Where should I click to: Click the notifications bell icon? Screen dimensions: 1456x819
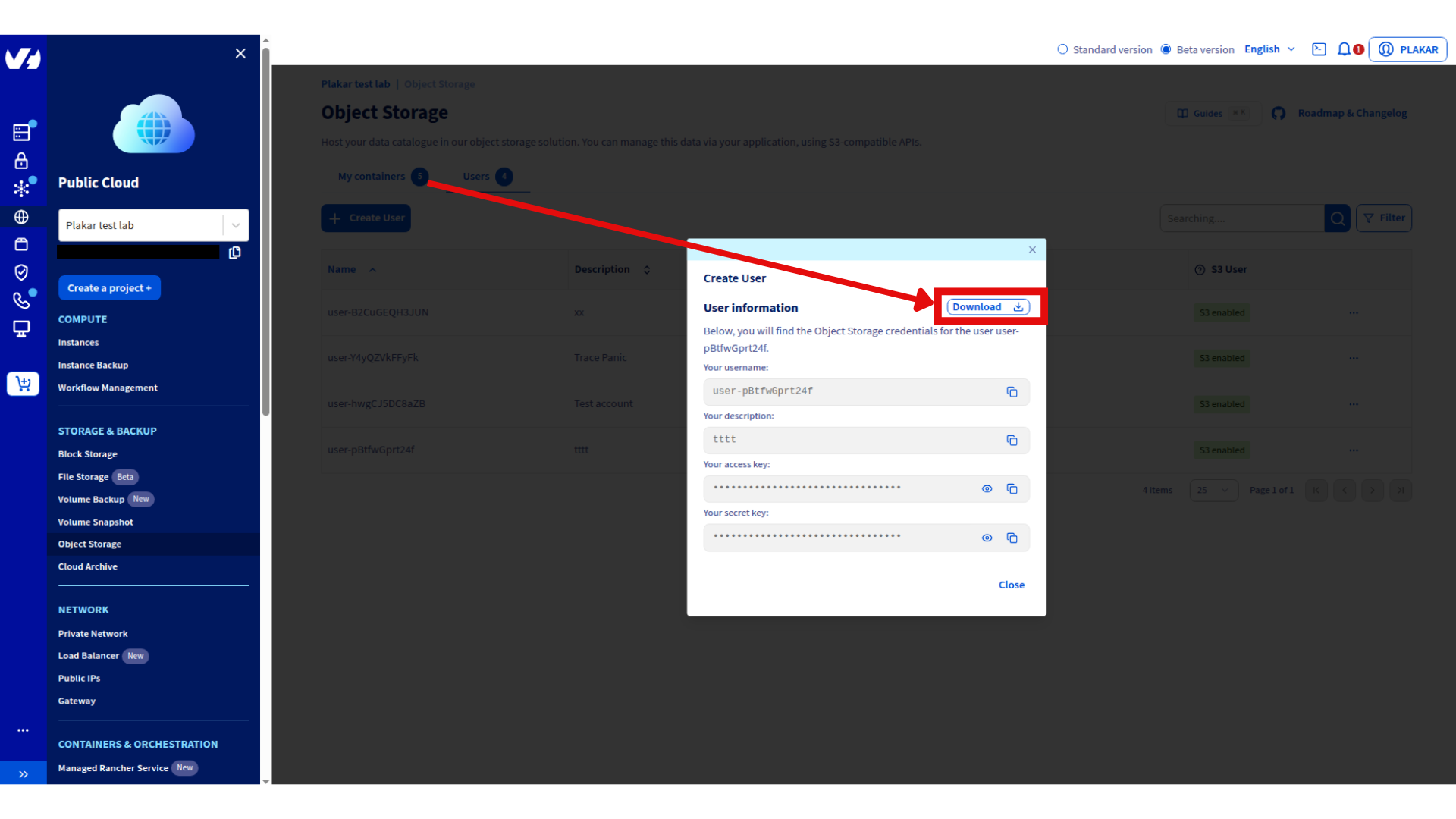pyautogui.click(x=1346, y=49)
